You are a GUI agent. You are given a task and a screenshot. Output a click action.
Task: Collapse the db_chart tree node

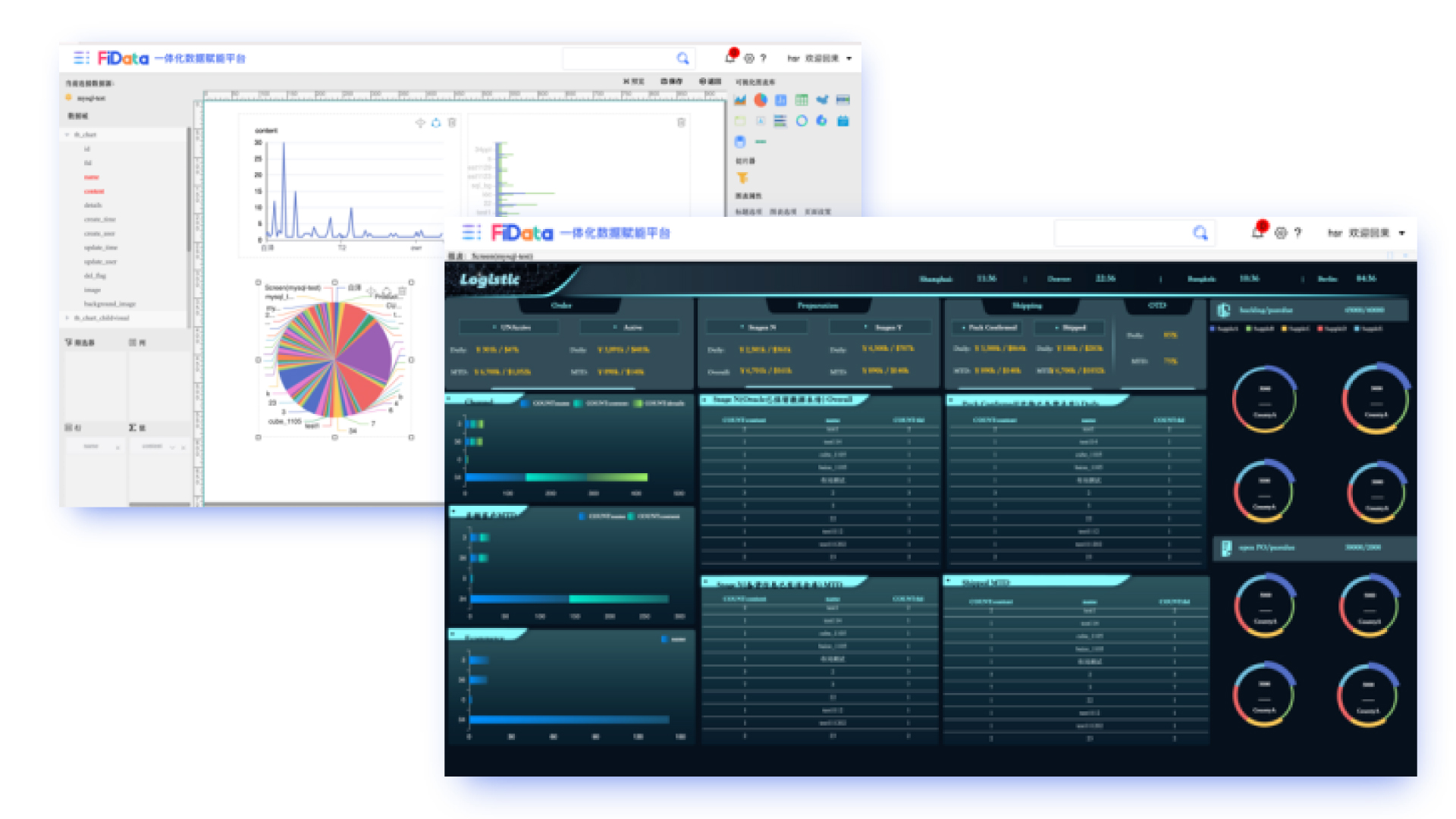point(67,135)
